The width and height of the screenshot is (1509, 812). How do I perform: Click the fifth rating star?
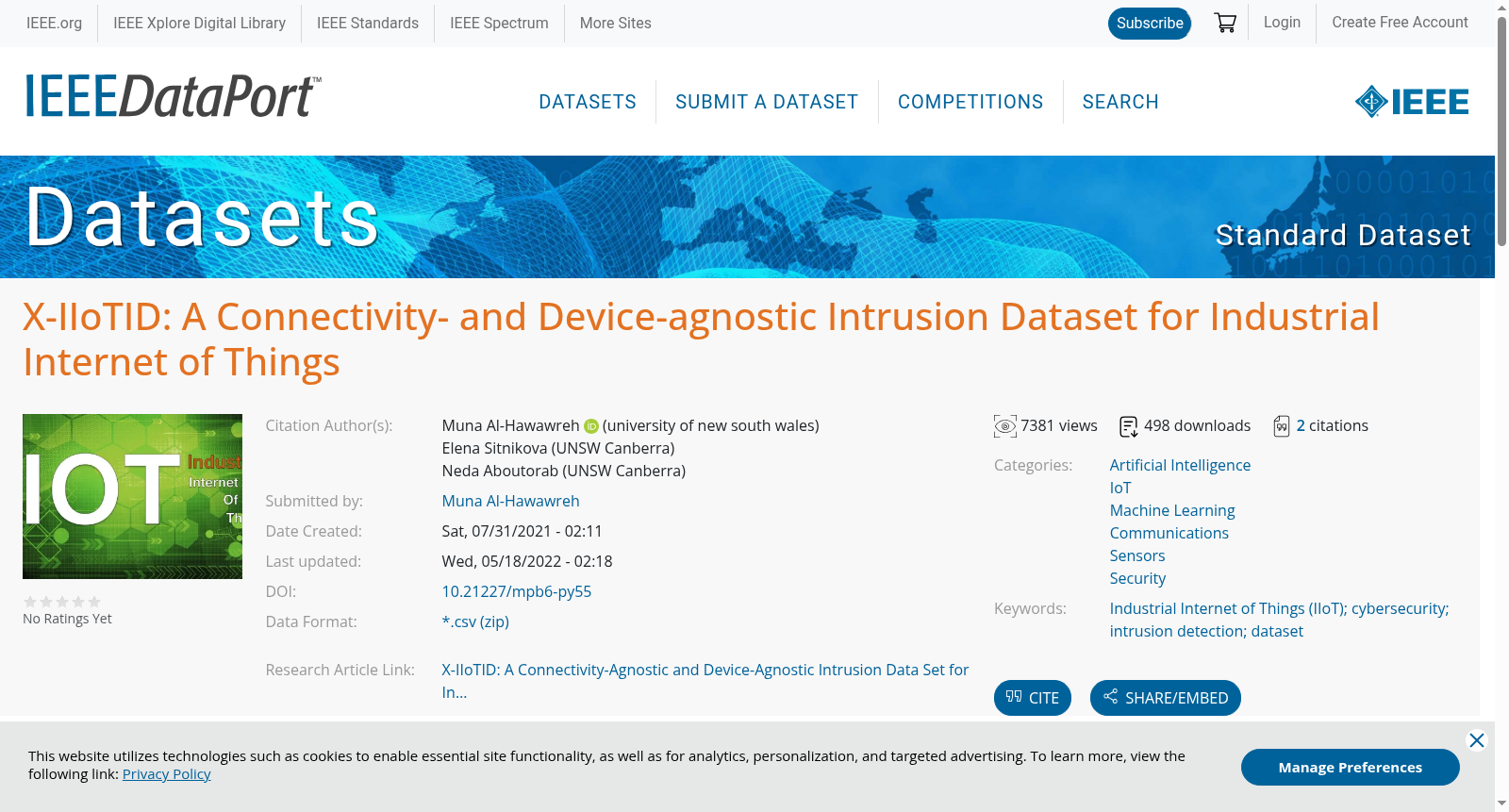(x=94, y=602)
